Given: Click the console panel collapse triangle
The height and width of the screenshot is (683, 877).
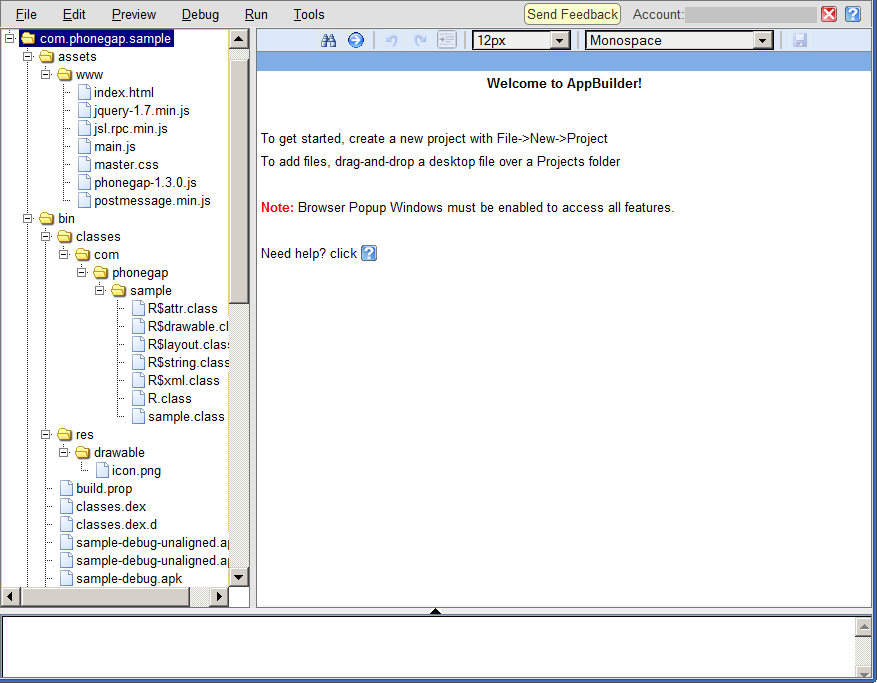Looking at the screenshot, I should pyautogui.click(x=435, y=611).
